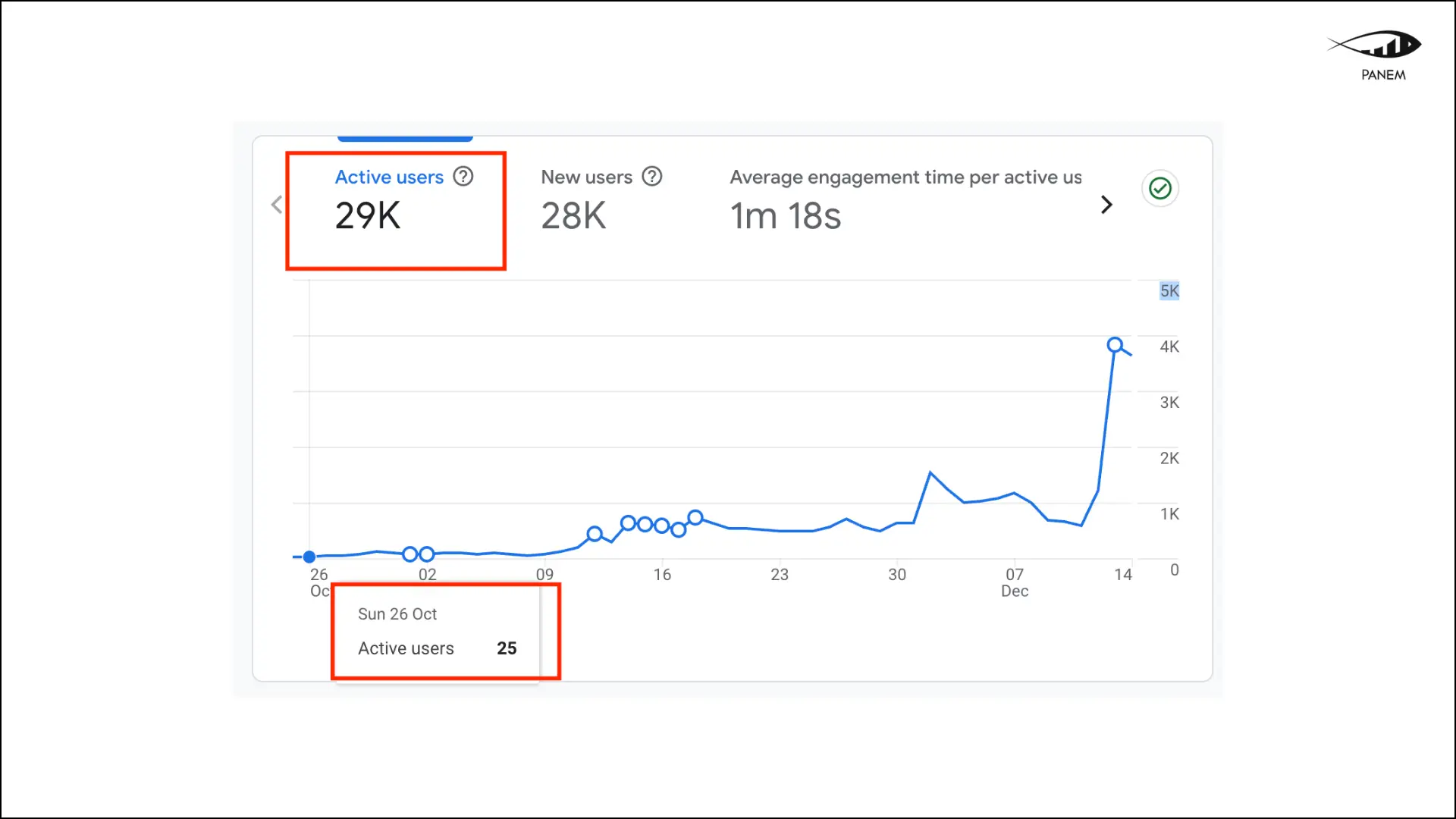Click the 4K y-axis label
Image resolution: width=1456 pixels, height=819 pixels.
click(1169, 347)
